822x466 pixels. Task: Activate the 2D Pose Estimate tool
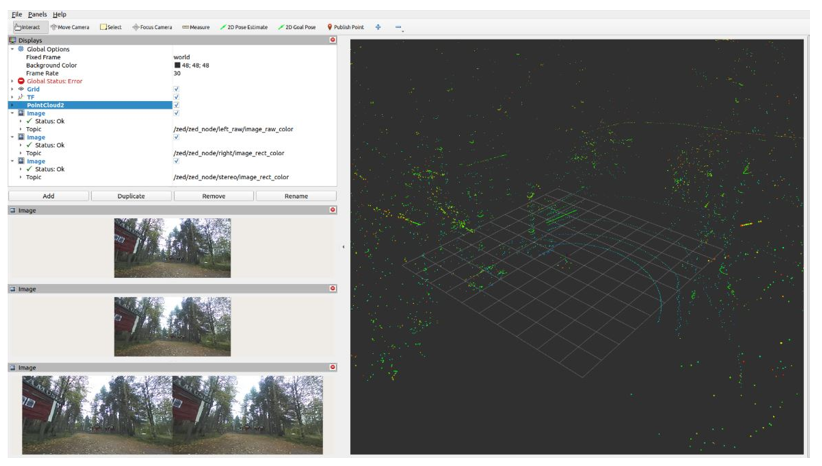[x=244, y=27]
